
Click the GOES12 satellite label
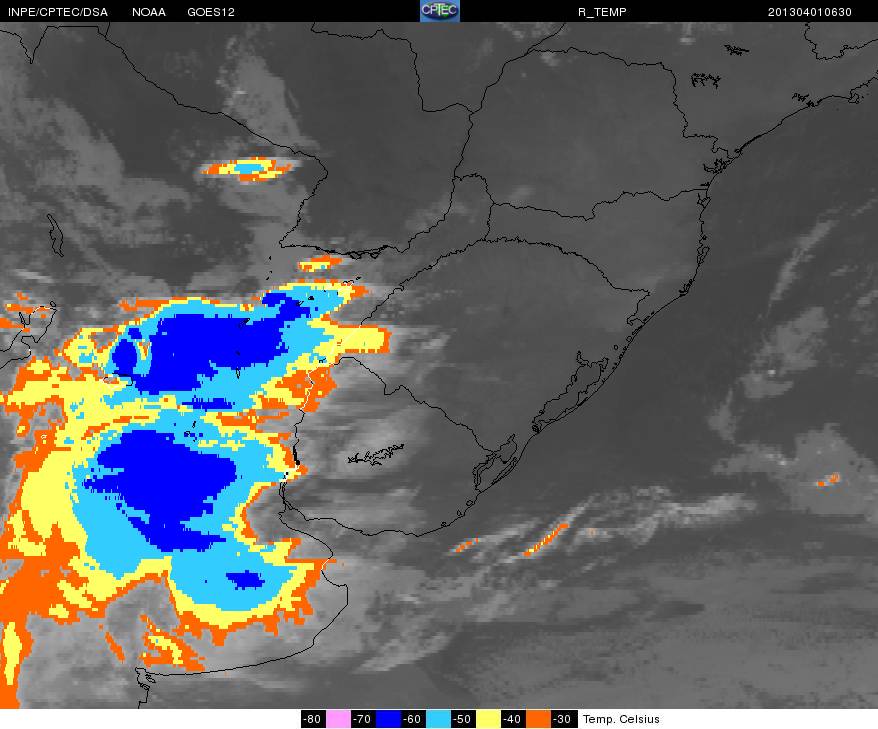(211, 12)
